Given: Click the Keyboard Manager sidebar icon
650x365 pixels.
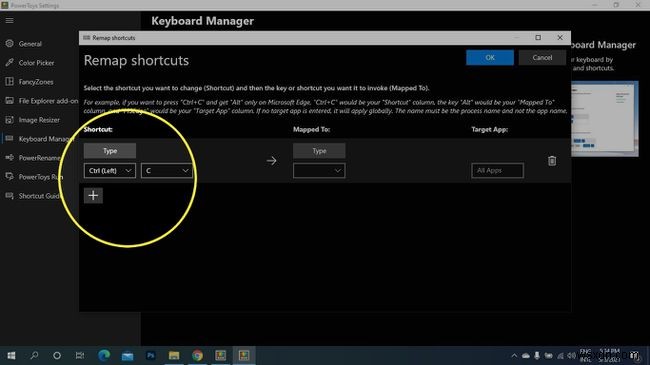Looking at the screenshot, I should (10, 138).
